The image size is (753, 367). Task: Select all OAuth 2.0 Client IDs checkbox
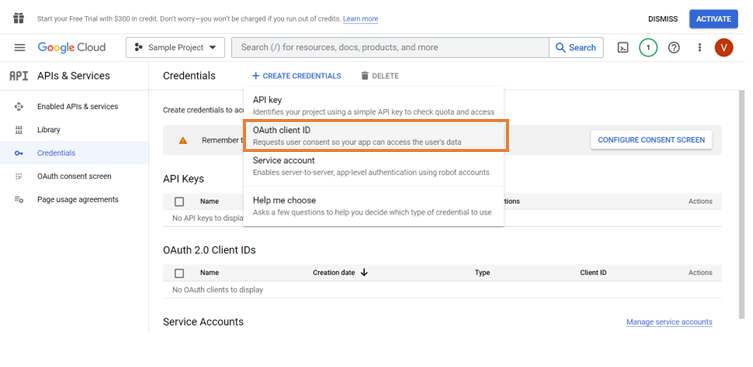click(x=179, y=273)
